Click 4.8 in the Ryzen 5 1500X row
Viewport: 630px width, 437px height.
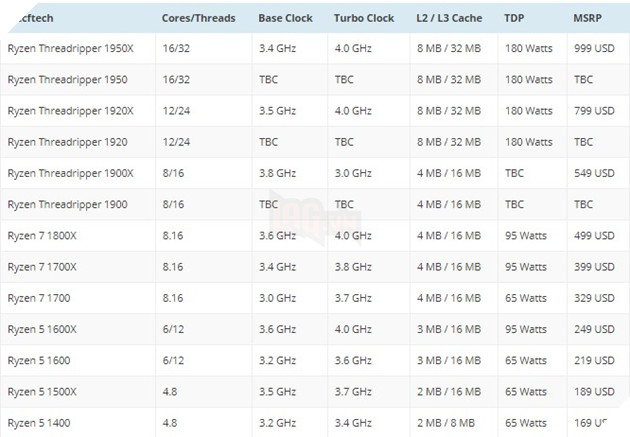tap(170, 392)
